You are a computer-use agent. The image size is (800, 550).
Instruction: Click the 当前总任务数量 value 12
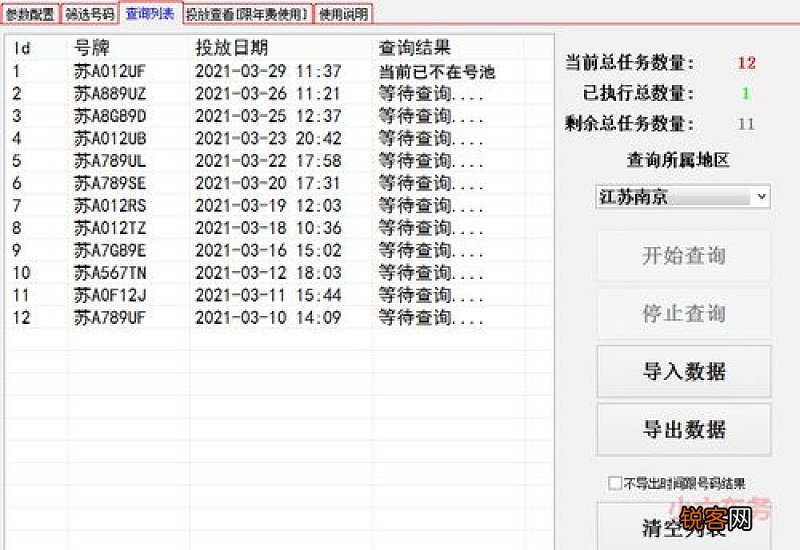coord(746,63)
